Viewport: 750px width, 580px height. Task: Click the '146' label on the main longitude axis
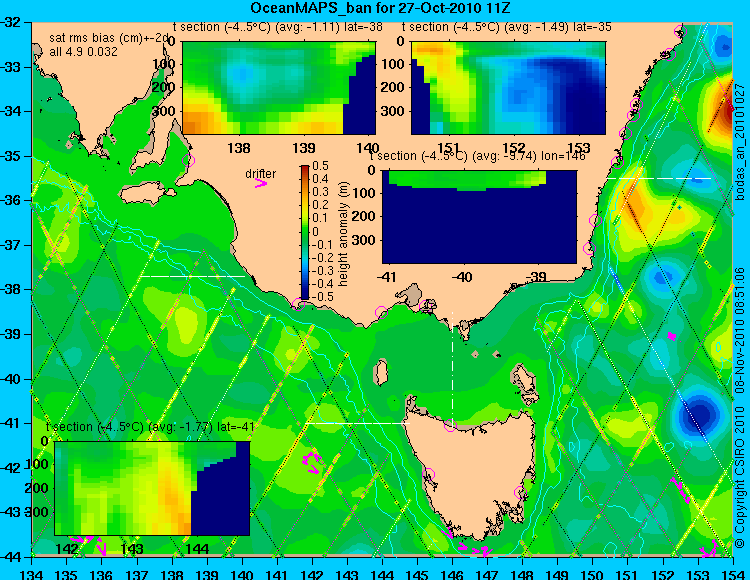click(452, 574)
